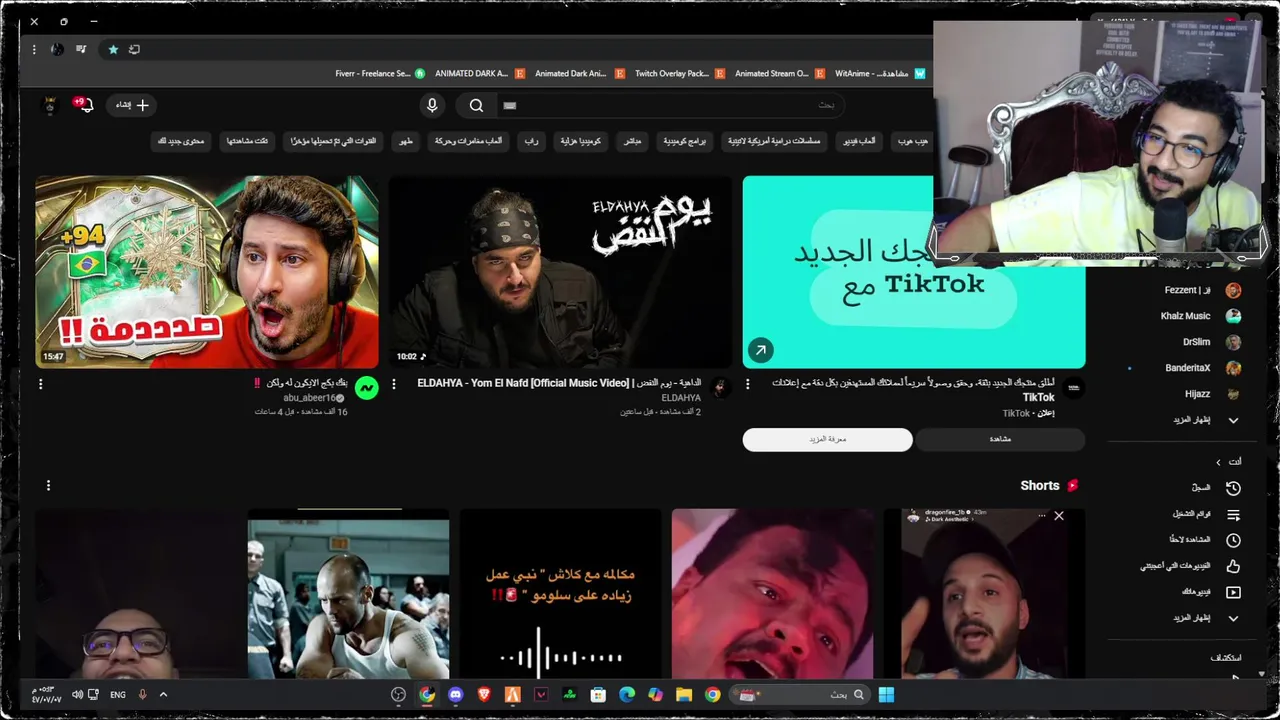The image size is (1280, 720).
Task: Open options menu for the ELDAHYA video
Action: click(394, 384)
